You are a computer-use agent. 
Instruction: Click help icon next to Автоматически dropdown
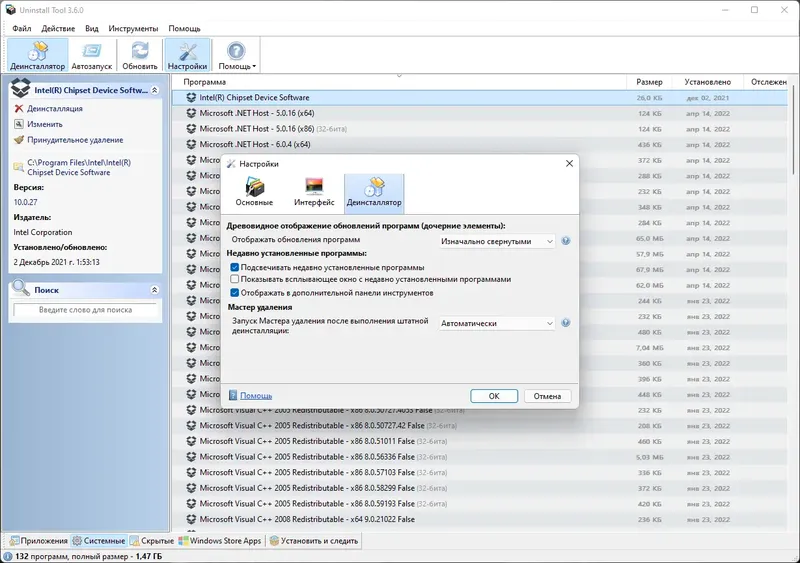566,323
